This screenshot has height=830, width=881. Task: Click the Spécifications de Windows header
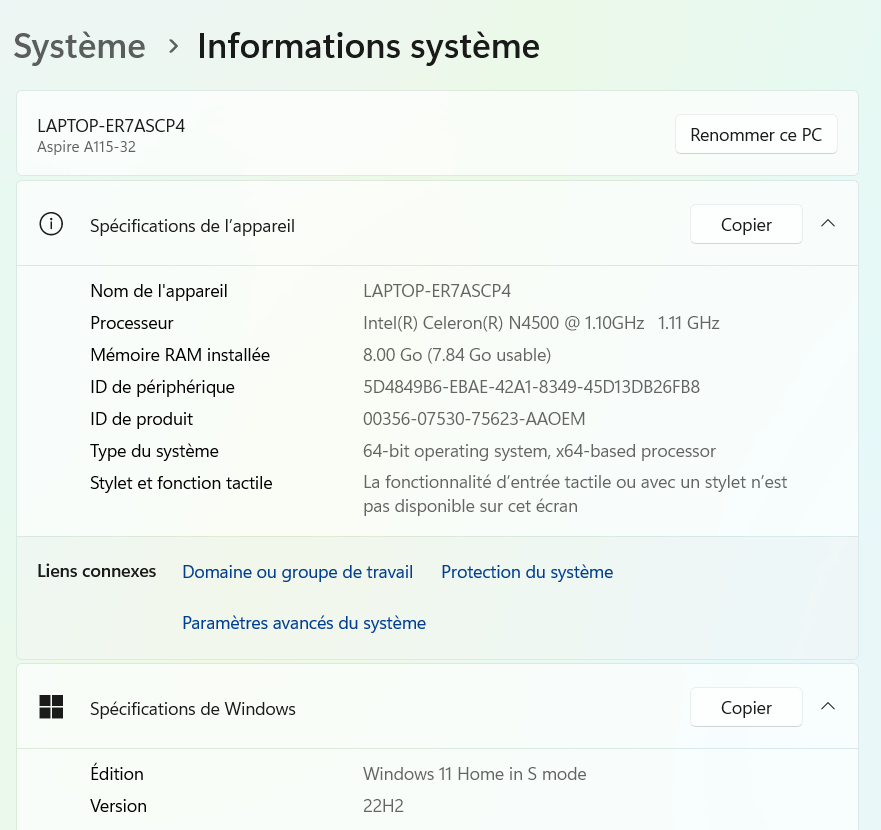click(x=193, y=709)
